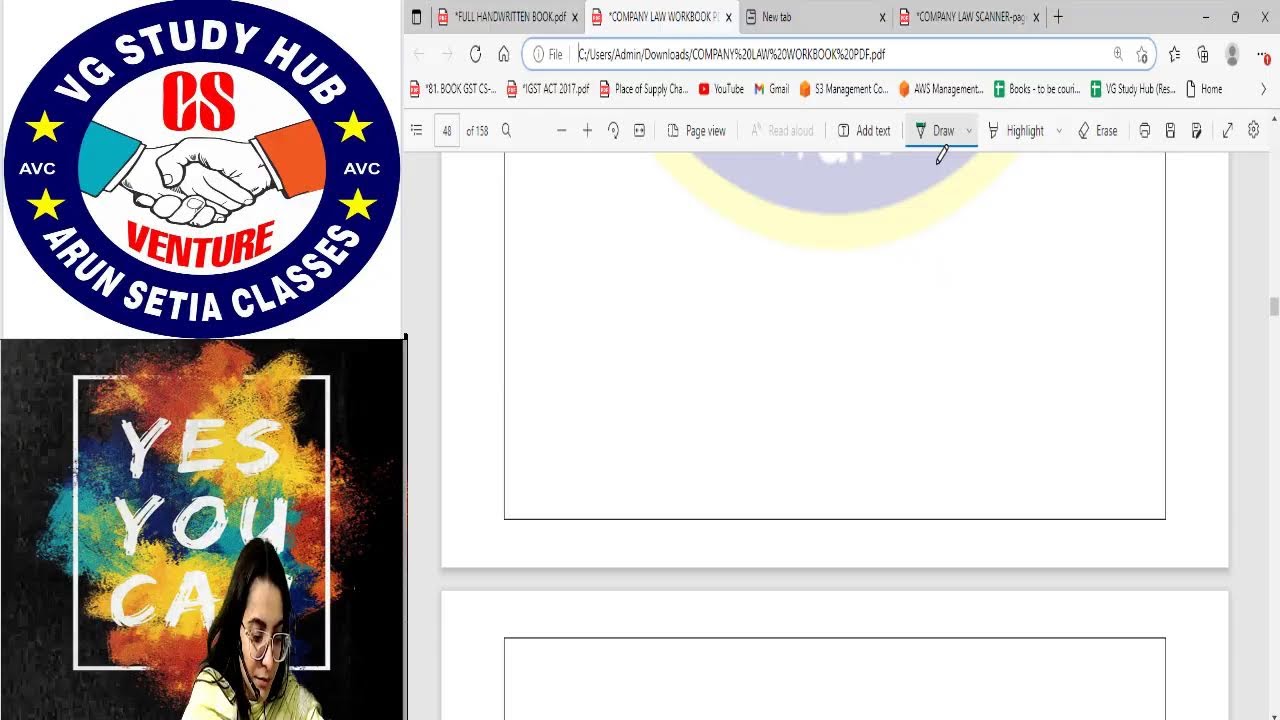Image resolution: width=1280 pixels, height=720 pixels.
Task: Go back to previous page
Action: [x=419, y=54]
